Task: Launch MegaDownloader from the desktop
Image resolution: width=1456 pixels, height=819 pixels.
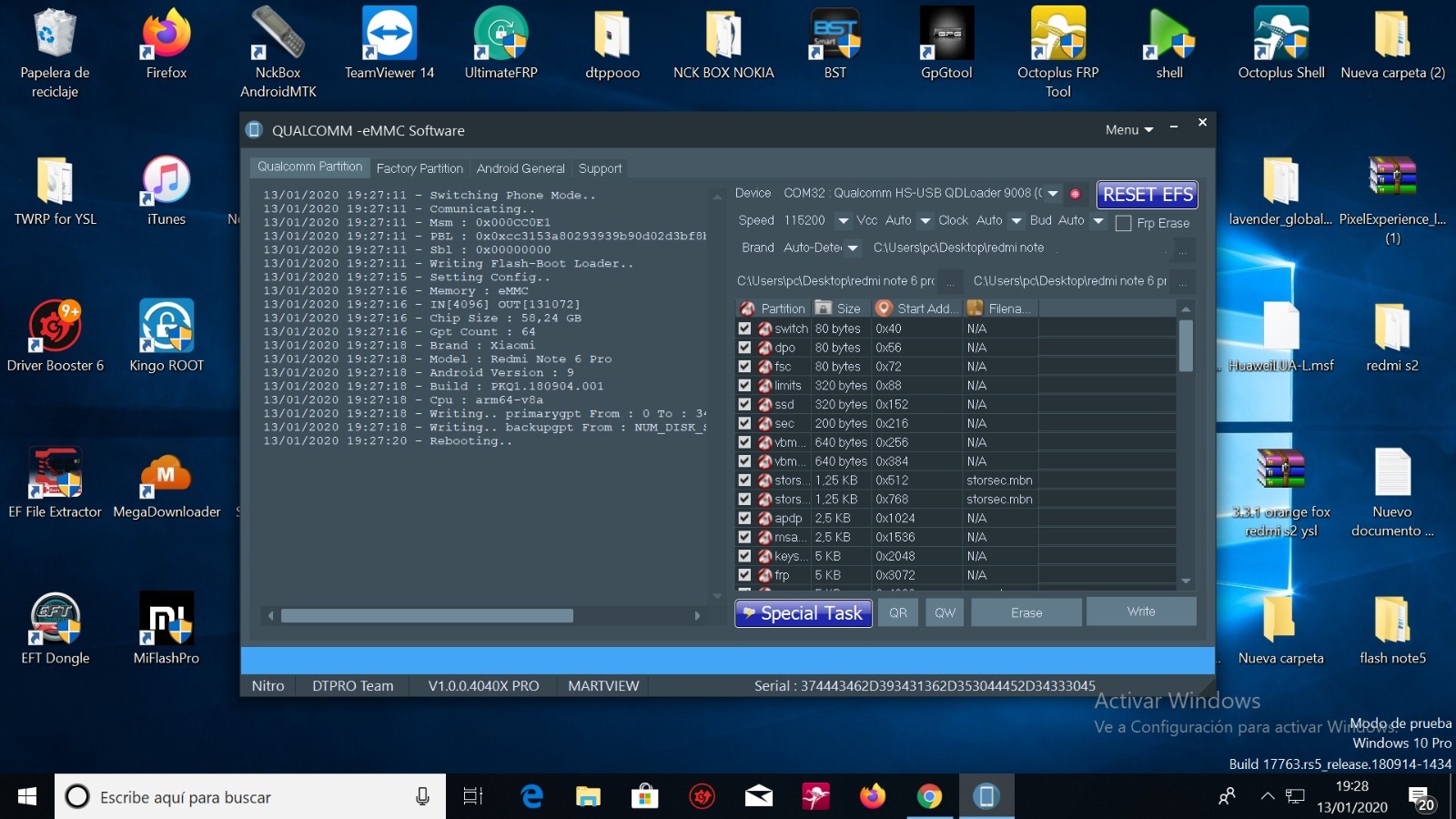Action: click(x=167, y=483)
